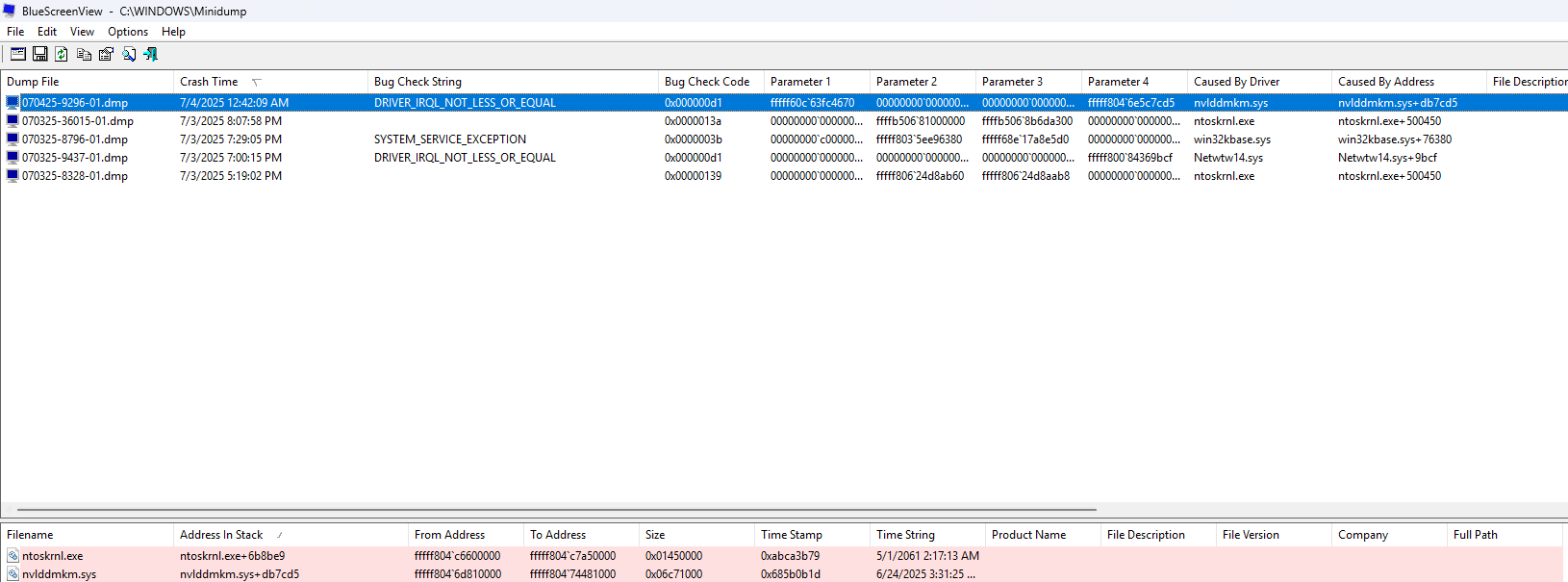Open Advanced Options toolbar icon
1568x582 pixels.
18,54
